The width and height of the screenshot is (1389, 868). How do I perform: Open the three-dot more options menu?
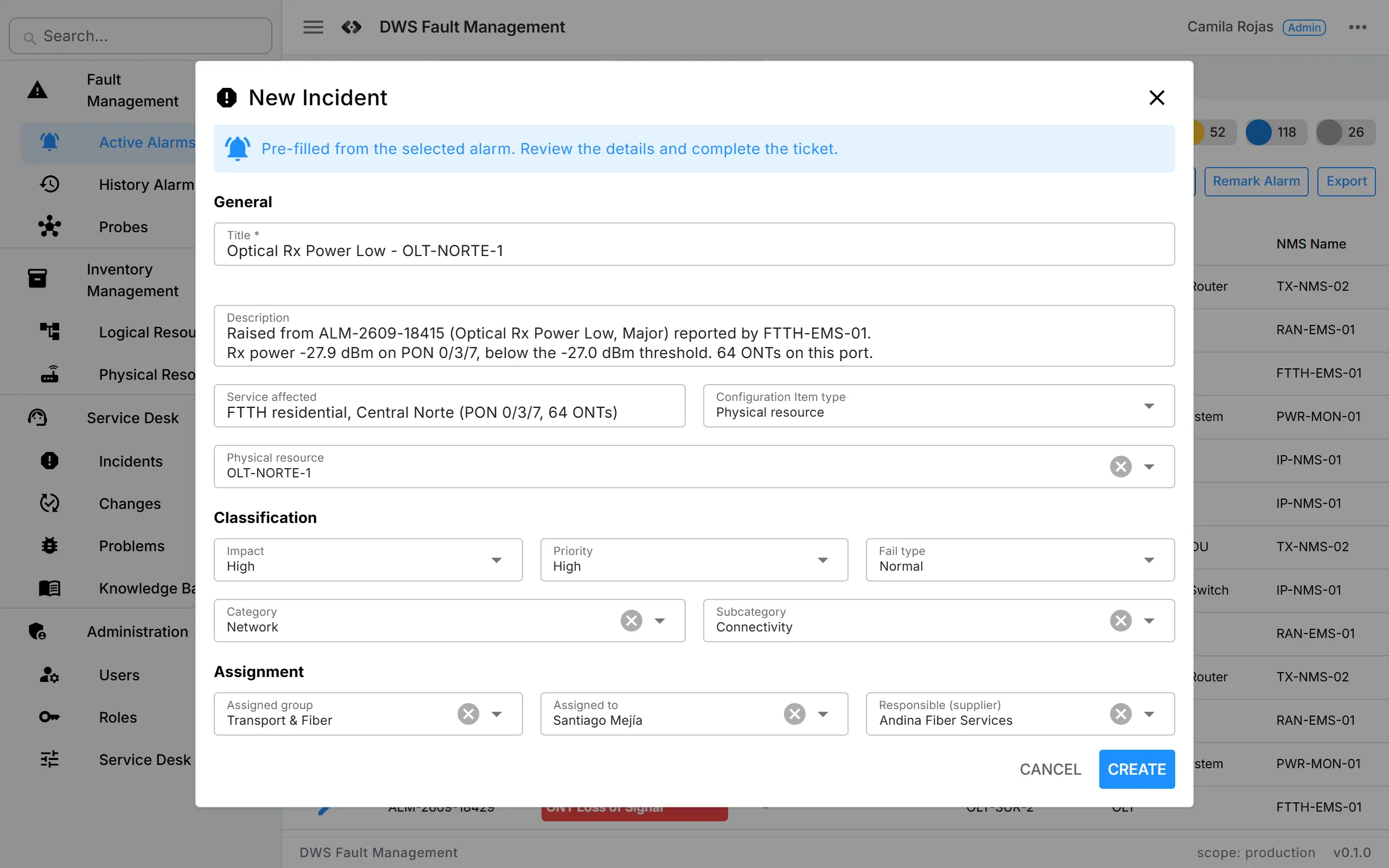[1358, 27]
